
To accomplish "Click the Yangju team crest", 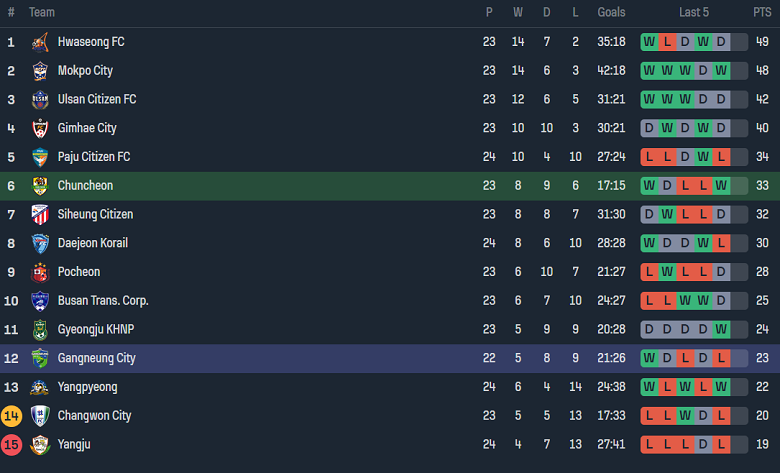I will [x=40, y=444].
